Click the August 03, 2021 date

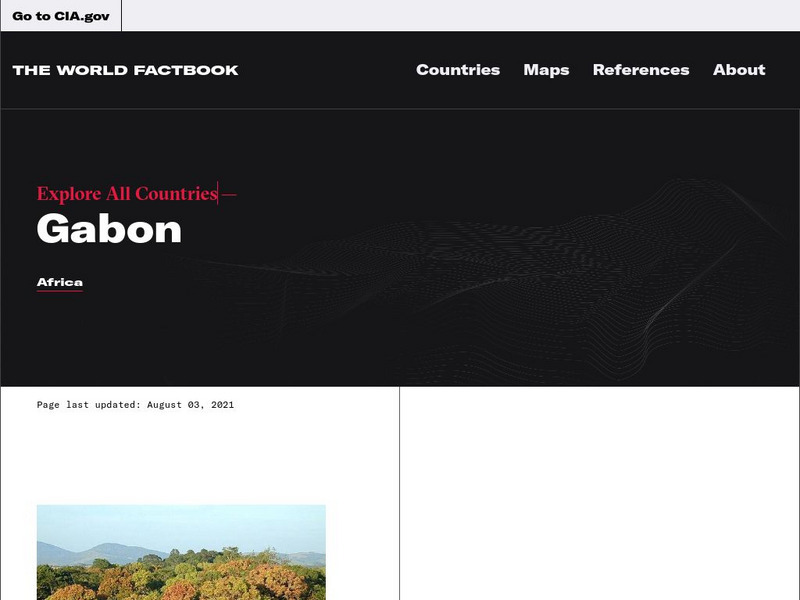(190, 405)
